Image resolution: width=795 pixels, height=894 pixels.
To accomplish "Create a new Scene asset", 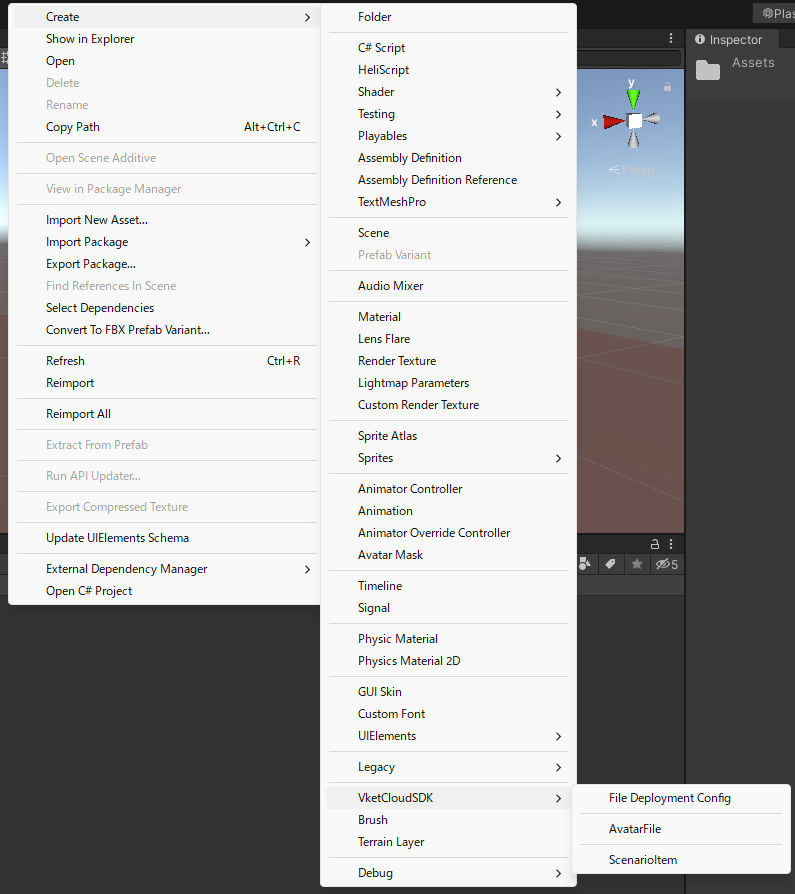I will [x=448, y=233].
